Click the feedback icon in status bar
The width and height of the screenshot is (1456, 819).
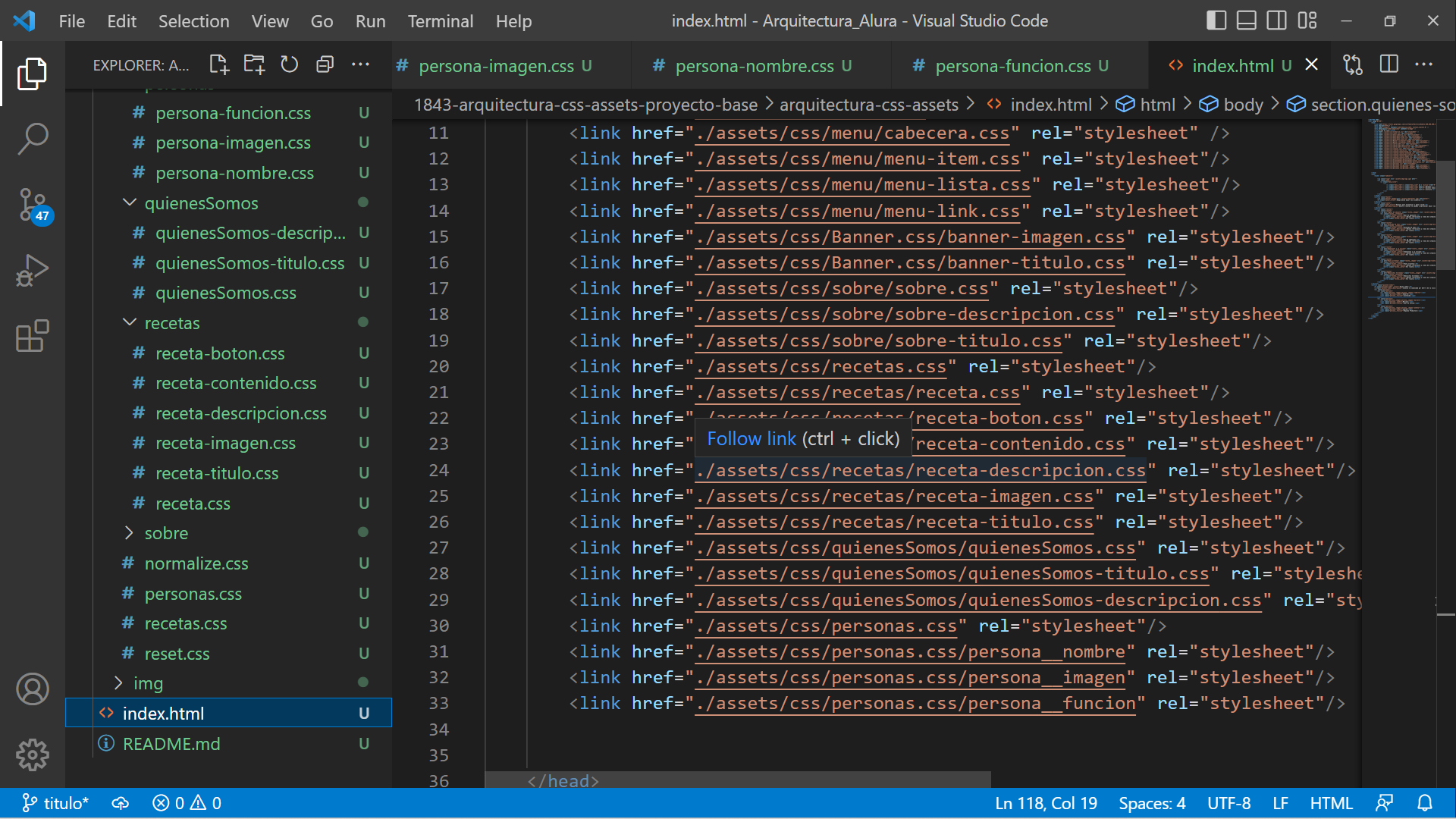[1384, 803]
